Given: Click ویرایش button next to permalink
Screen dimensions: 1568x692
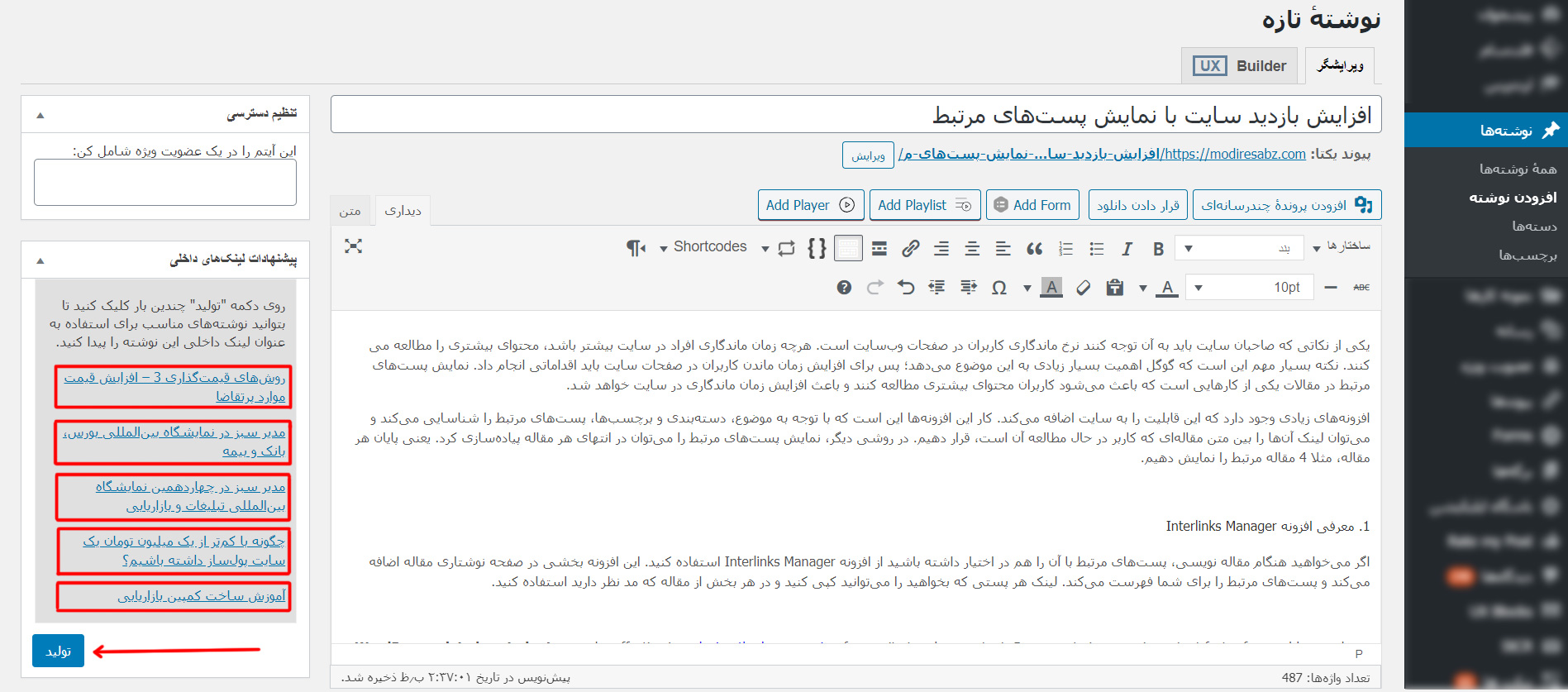Looking at the screenshot, I should [x=868, y=155].
